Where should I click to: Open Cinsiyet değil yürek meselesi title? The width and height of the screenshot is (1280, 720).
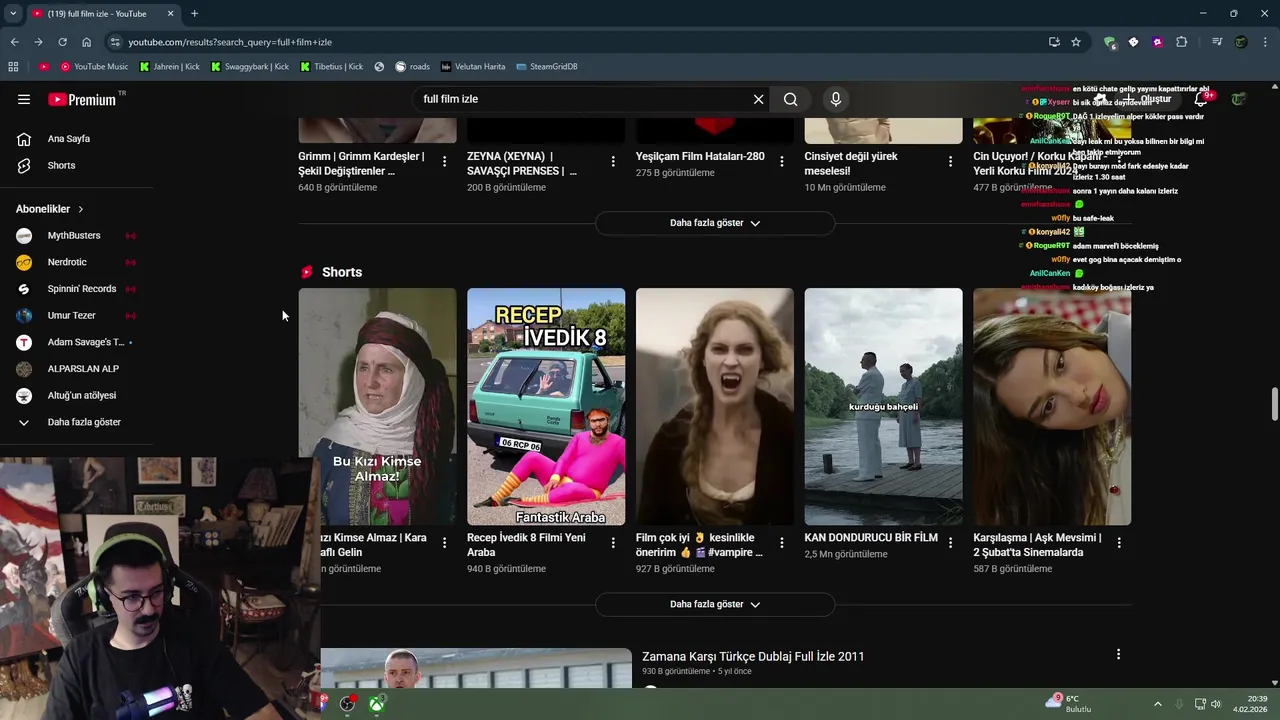(851, 164)
